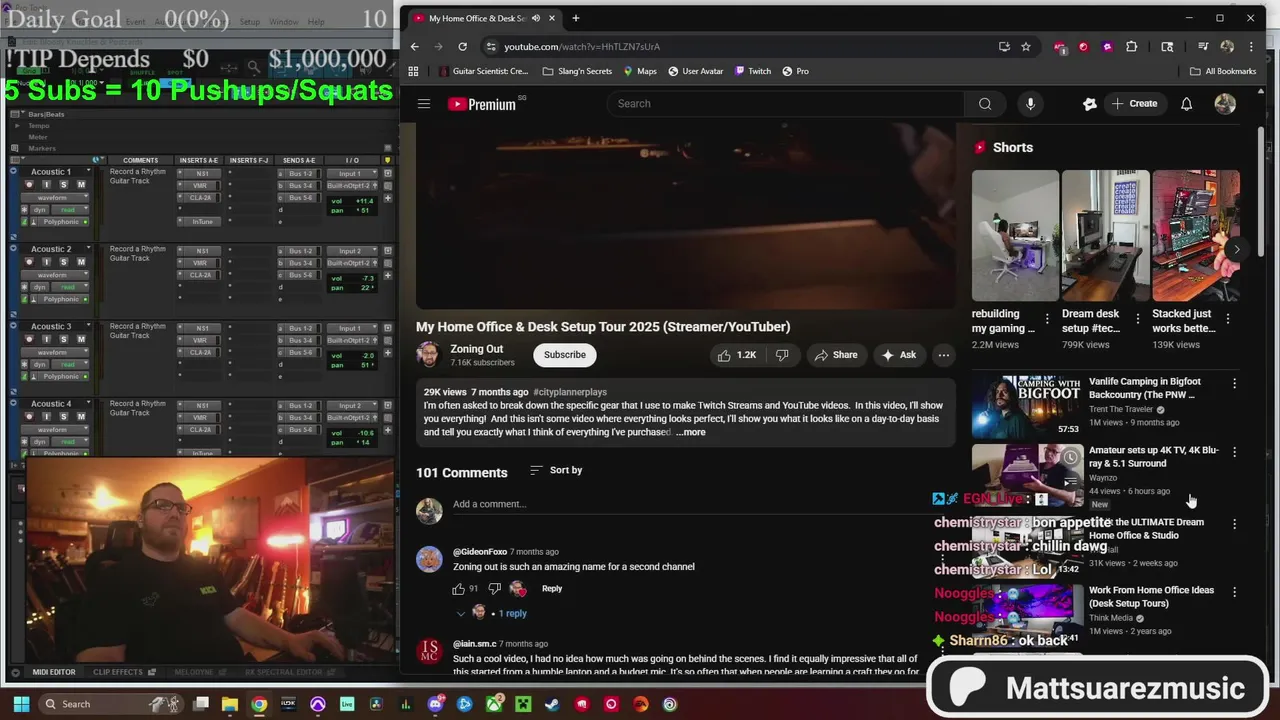Screen dimensions: 1280x720
Task: Click Acoustic 1 volume value +11.4
Action: [362, 201]
